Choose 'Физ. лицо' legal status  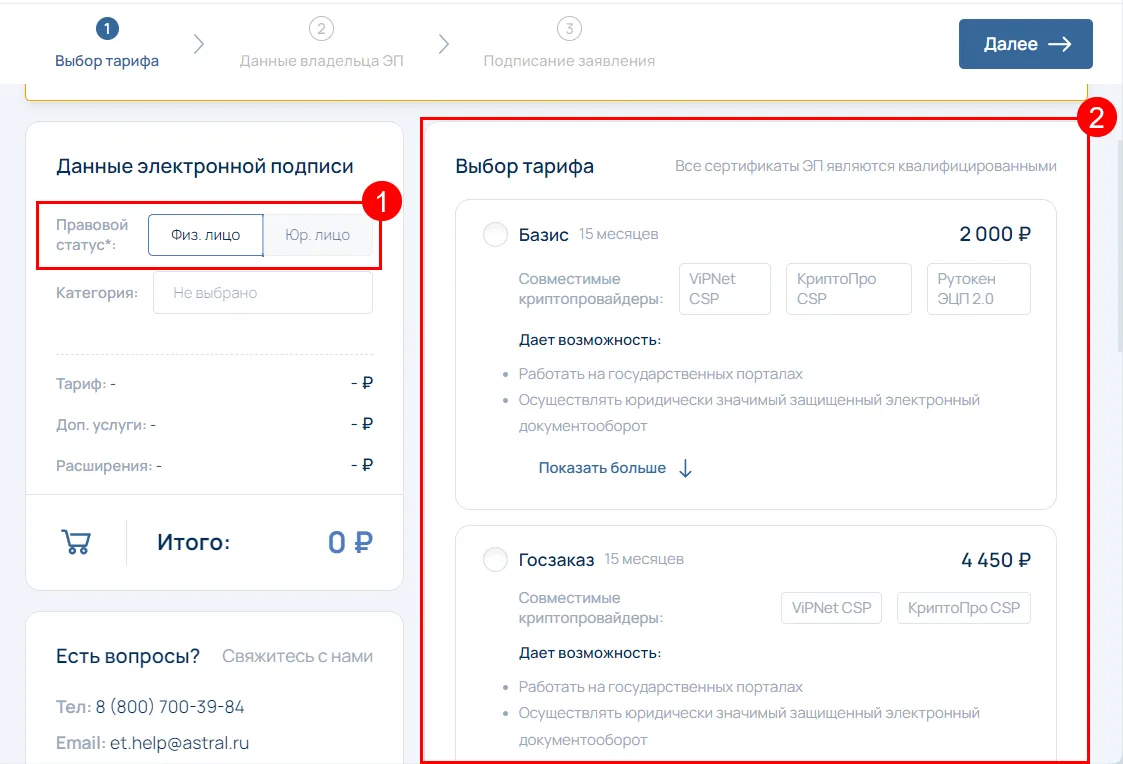[206, 236]
